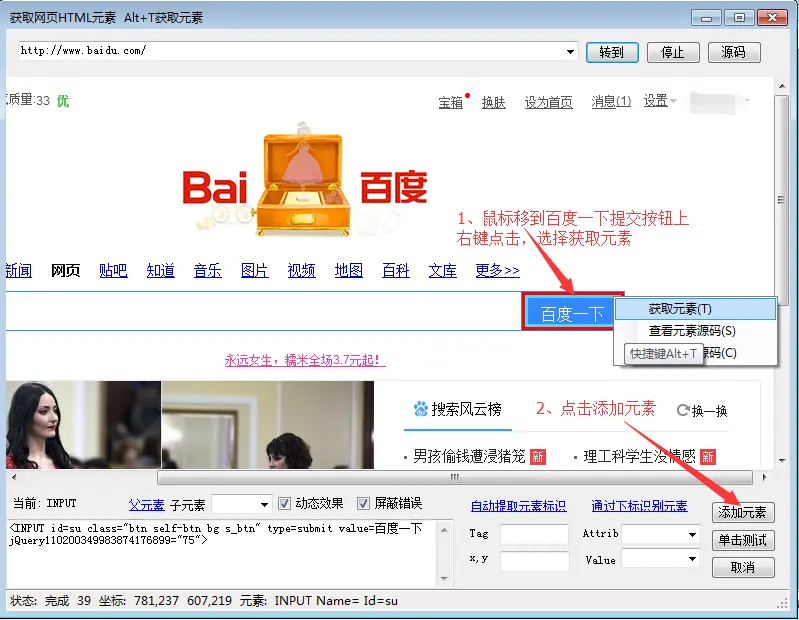Click into the Tag input field
The image size is (799, 620).
pyautogui.click(x=534, y=534)
